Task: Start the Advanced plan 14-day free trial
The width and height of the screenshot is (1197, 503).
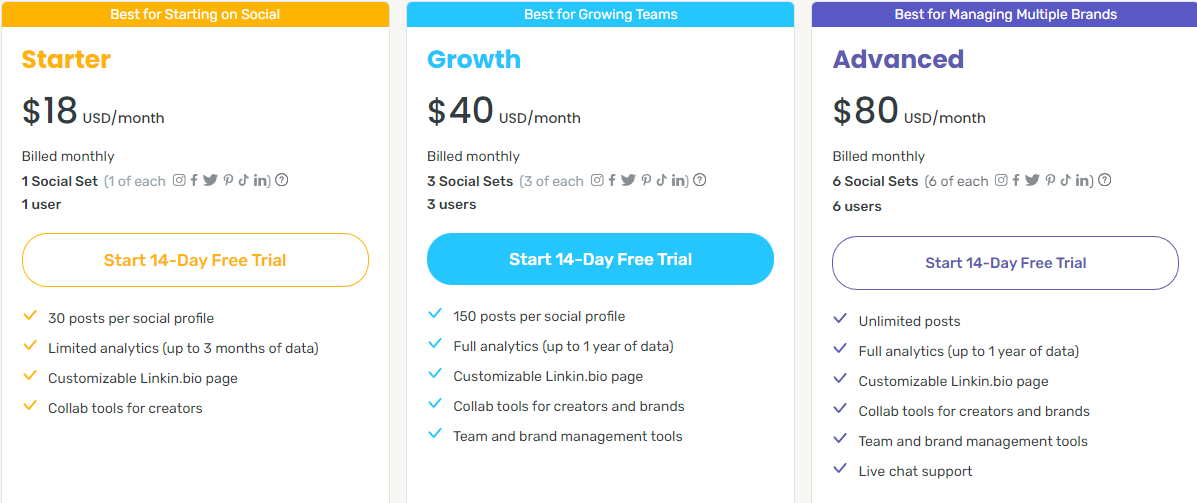Action: (x=1005, y=263)
